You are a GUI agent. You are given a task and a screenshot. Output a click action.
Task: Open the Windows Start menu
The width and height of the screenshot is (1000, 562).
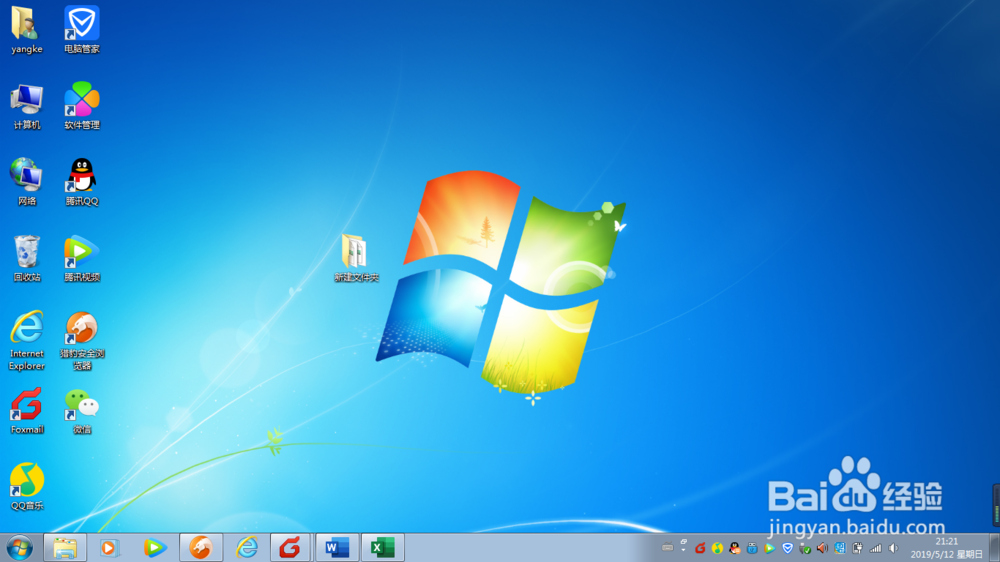20,548
